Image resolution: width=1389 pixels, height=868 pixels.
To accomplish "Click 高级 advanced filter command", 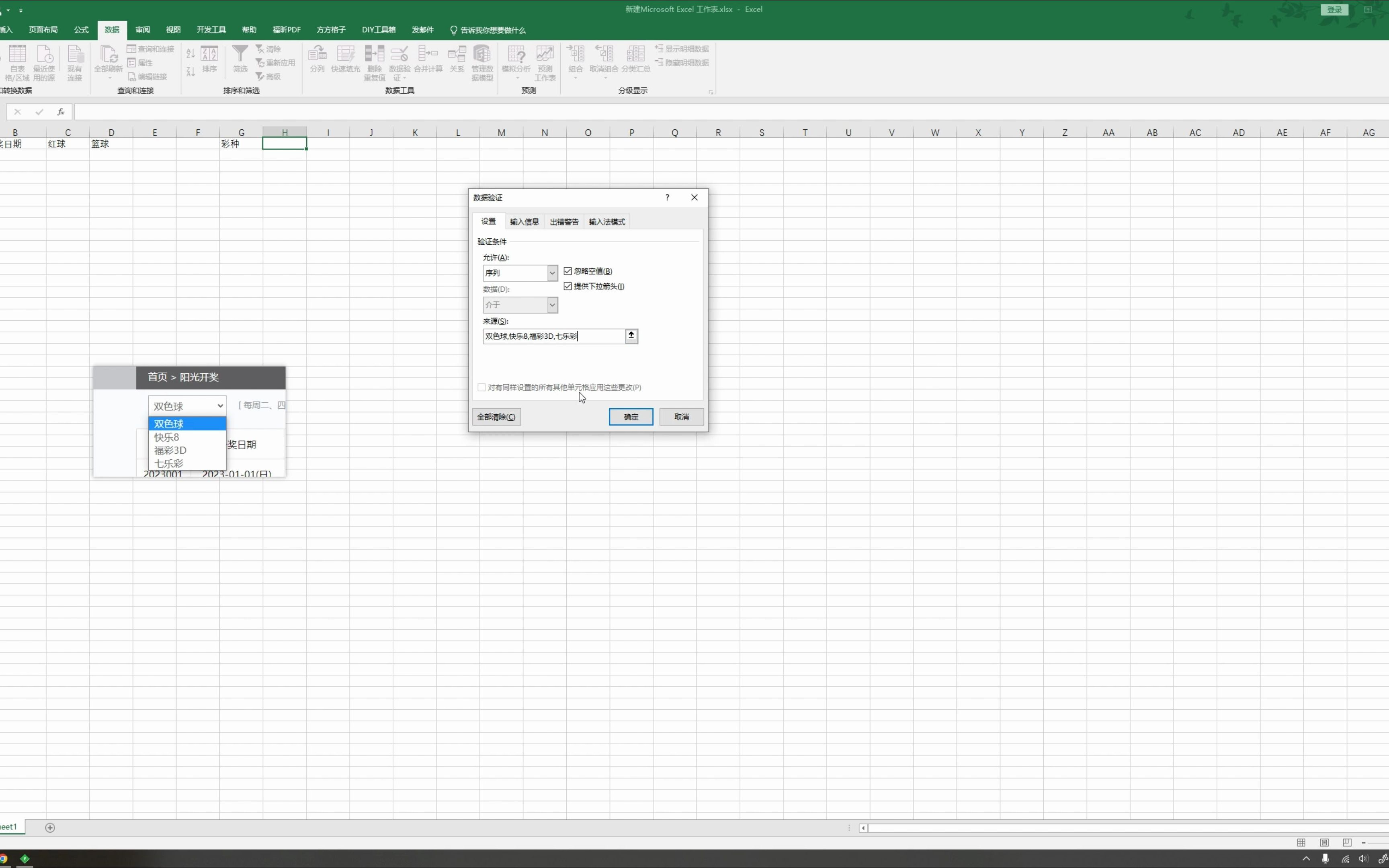I will [x=268, y=76].
